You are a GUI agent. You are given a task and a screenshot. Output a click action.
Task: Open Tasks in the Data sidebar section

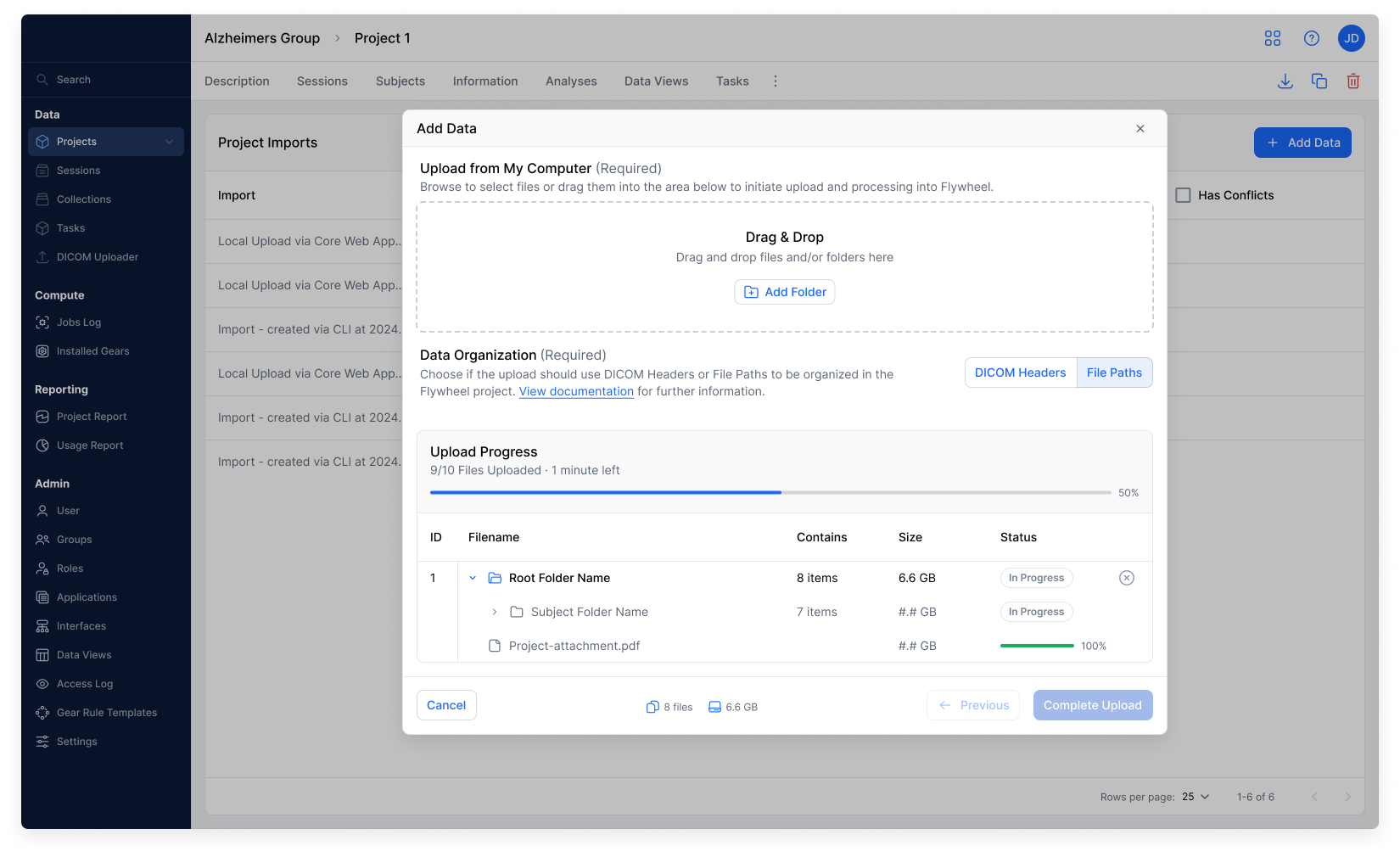(106, 228)
